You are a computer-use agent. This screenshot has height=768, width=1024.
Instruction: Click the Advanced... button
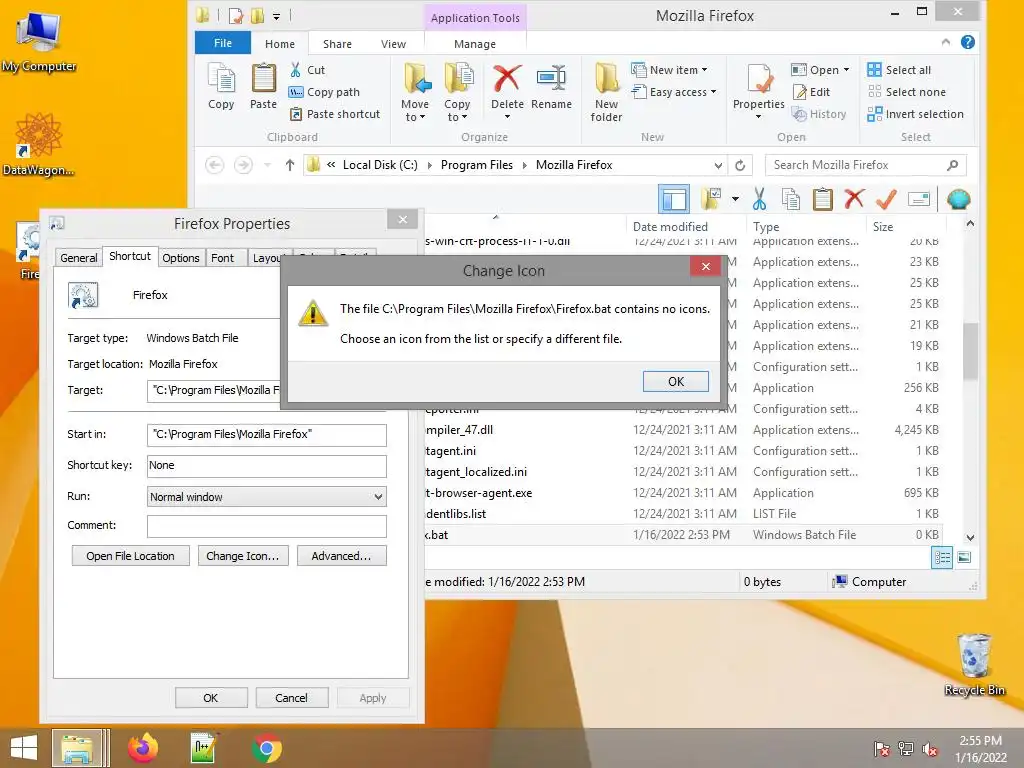coord(342,556)
